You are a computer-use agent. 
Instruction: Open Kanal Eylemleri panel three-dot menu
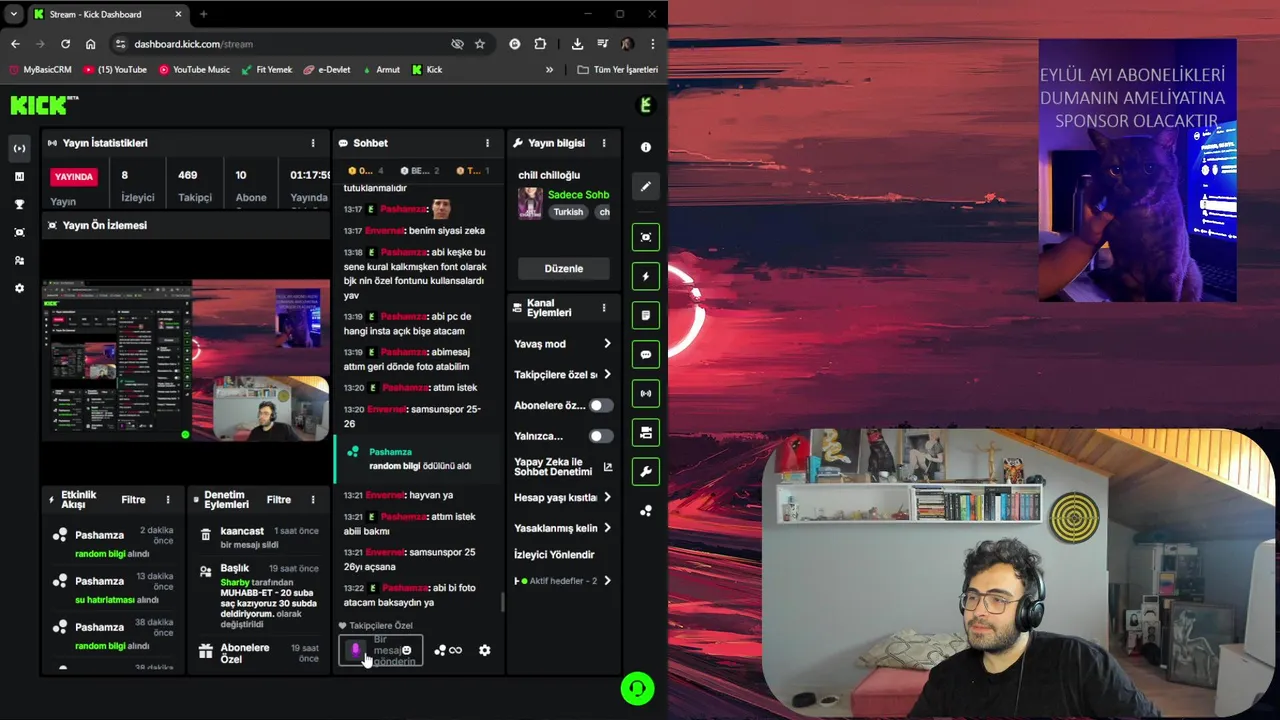click(604, 308)
